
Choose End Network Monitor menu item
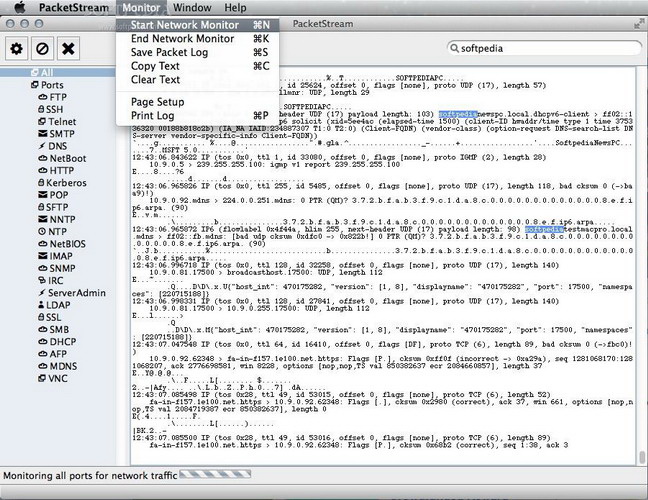[x=198, y=39]
